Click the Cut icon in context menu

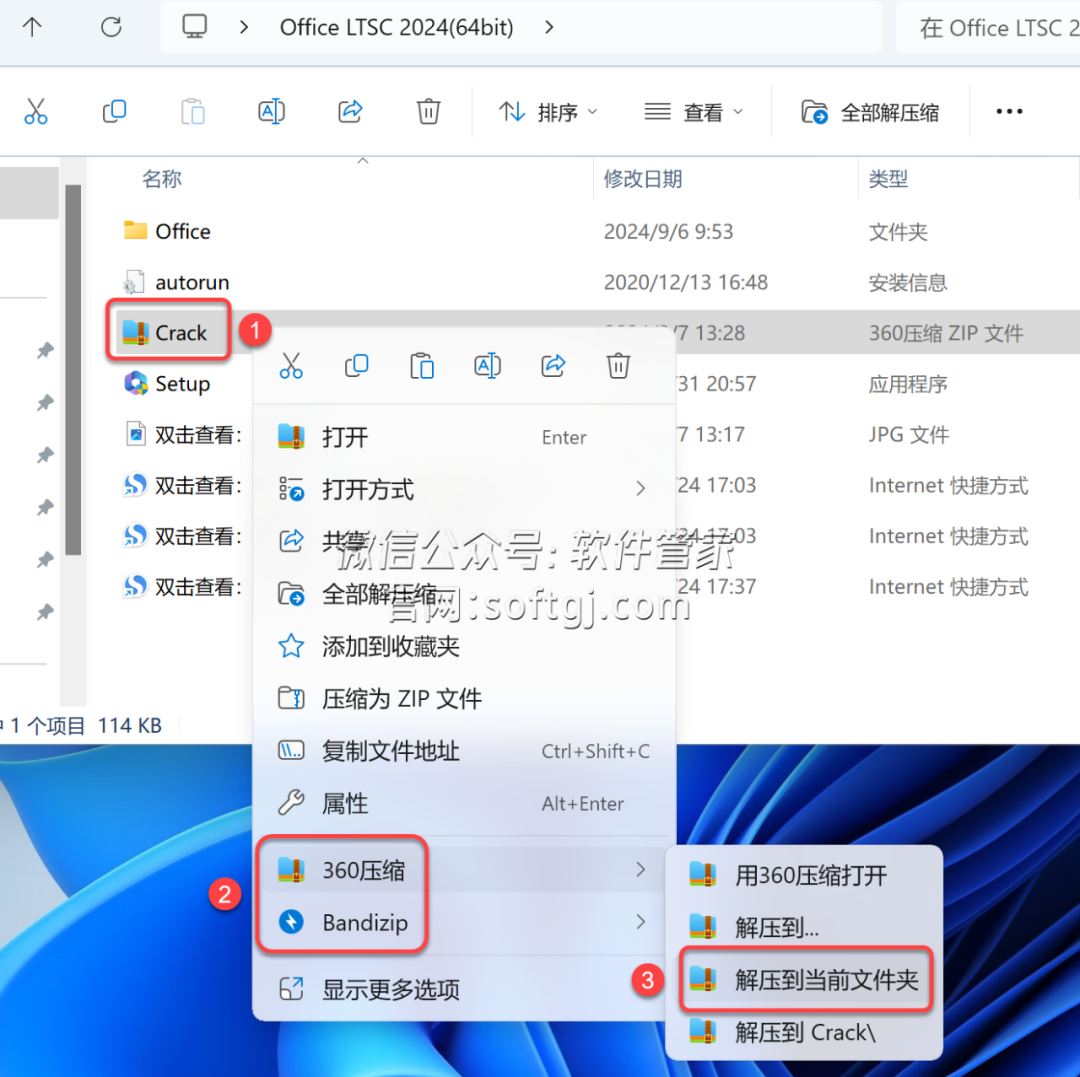point(291,366)
